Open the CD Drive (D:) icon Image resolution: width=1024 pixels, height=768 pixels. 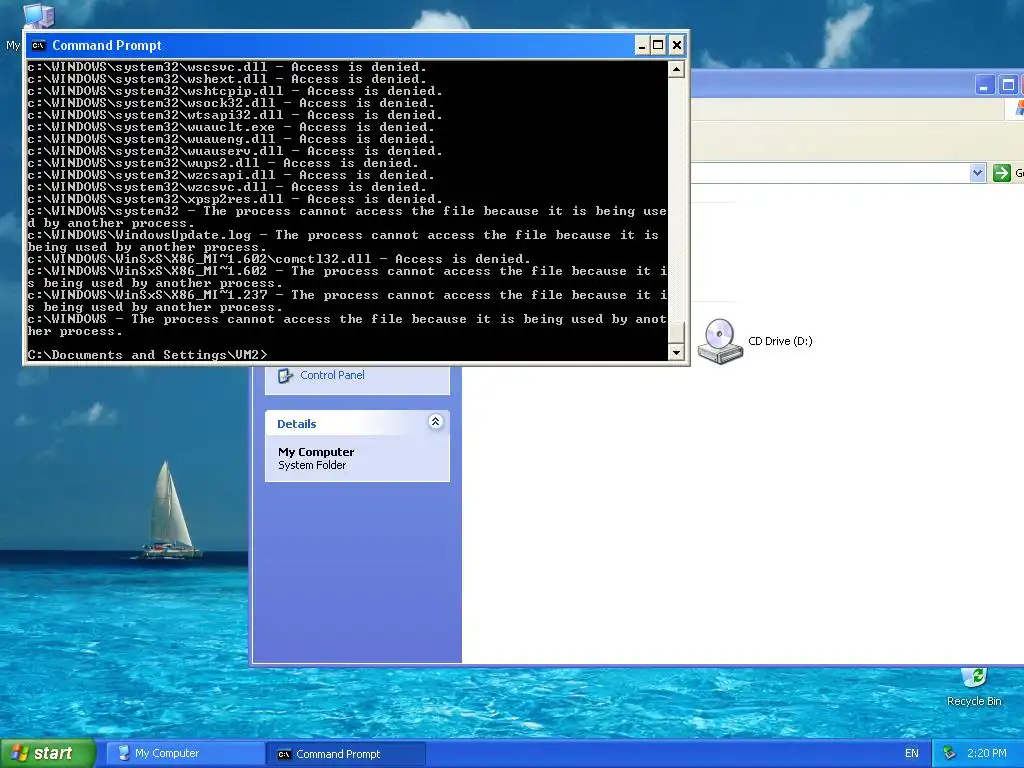coord(720,341)
